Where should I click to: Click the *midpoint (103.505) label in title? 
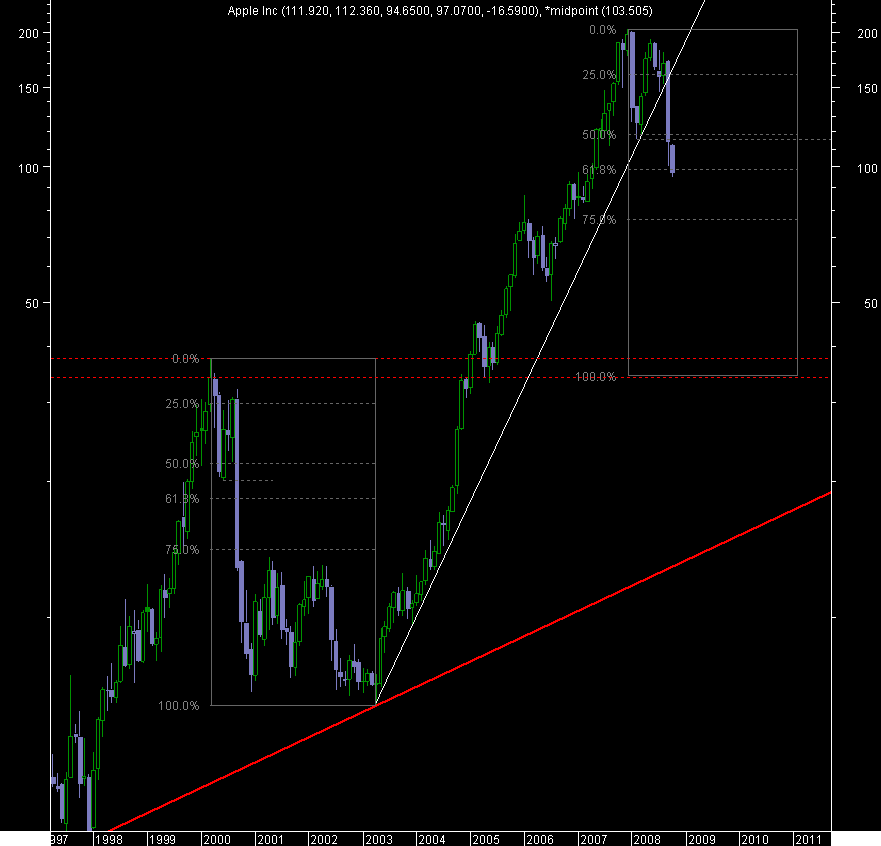click(598, 11)
